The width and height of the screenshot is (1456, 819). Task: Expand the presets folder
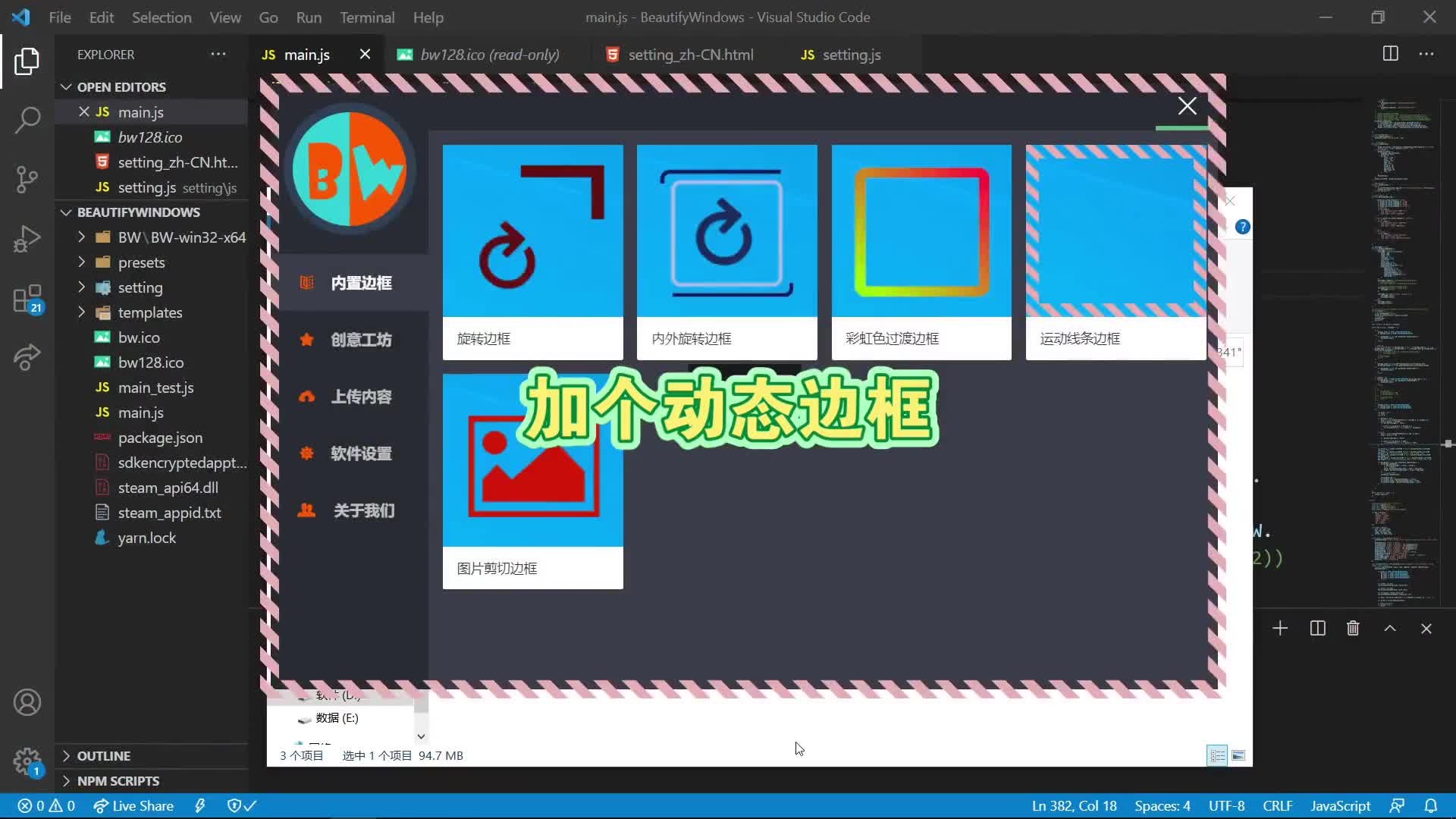[141, 262]
